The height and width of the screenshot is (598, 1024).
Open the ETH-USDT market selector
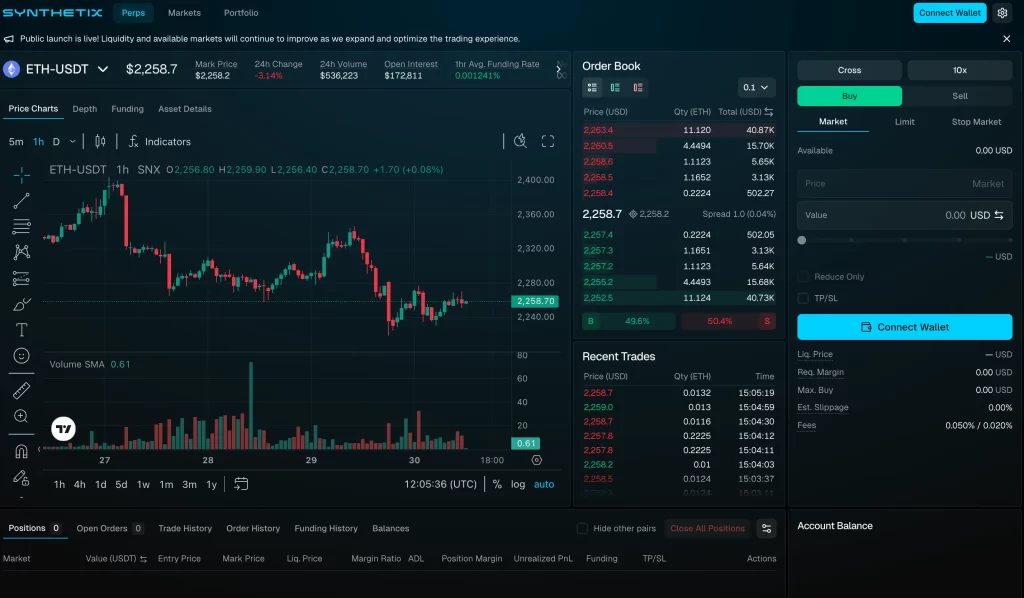coord(56,69)
